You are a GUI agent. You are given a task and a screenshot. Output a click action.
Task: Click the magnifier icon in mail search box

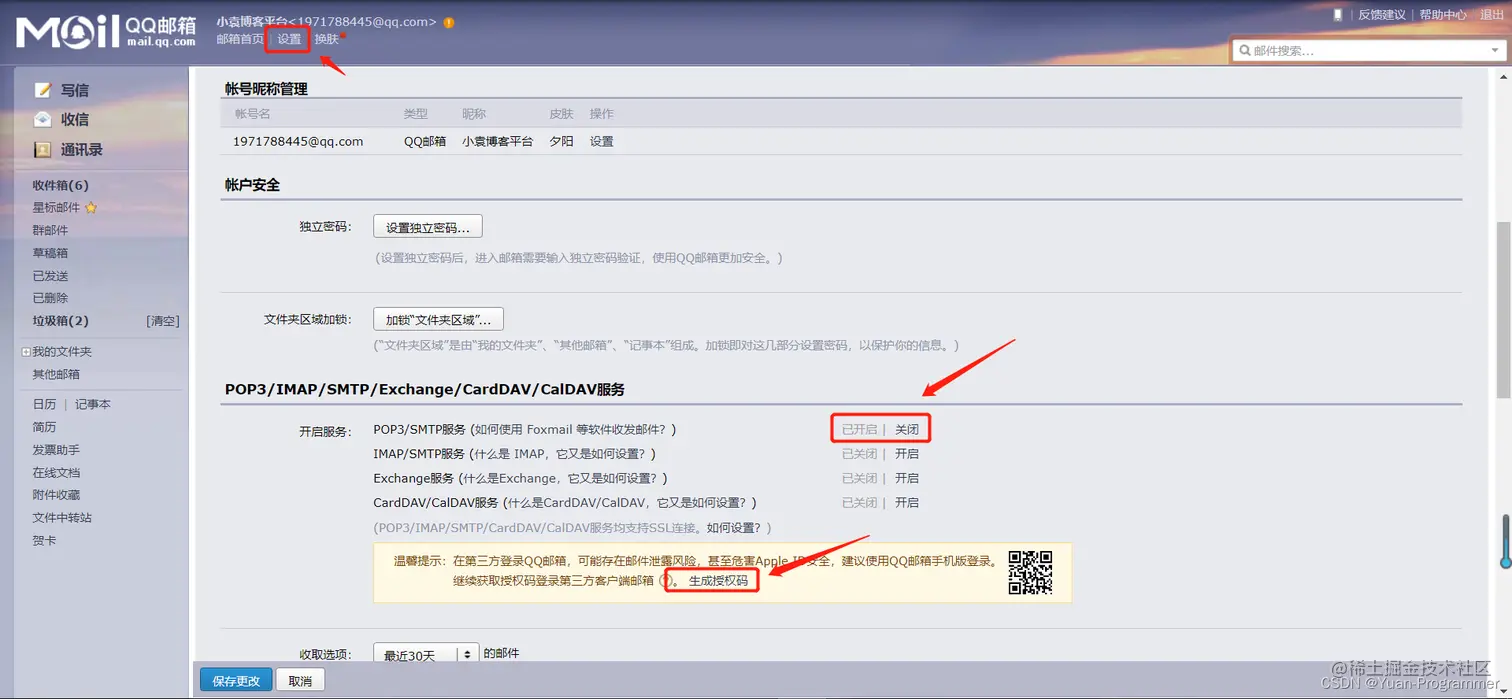pos(1245,49)
